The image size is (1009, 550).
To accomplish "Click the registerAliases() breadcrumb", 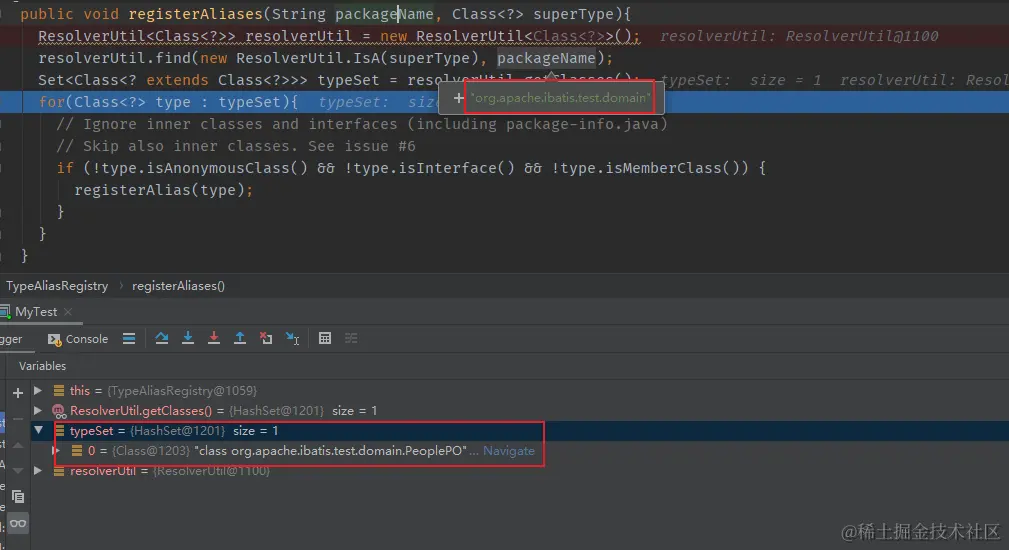I will (x=178, y=286).
